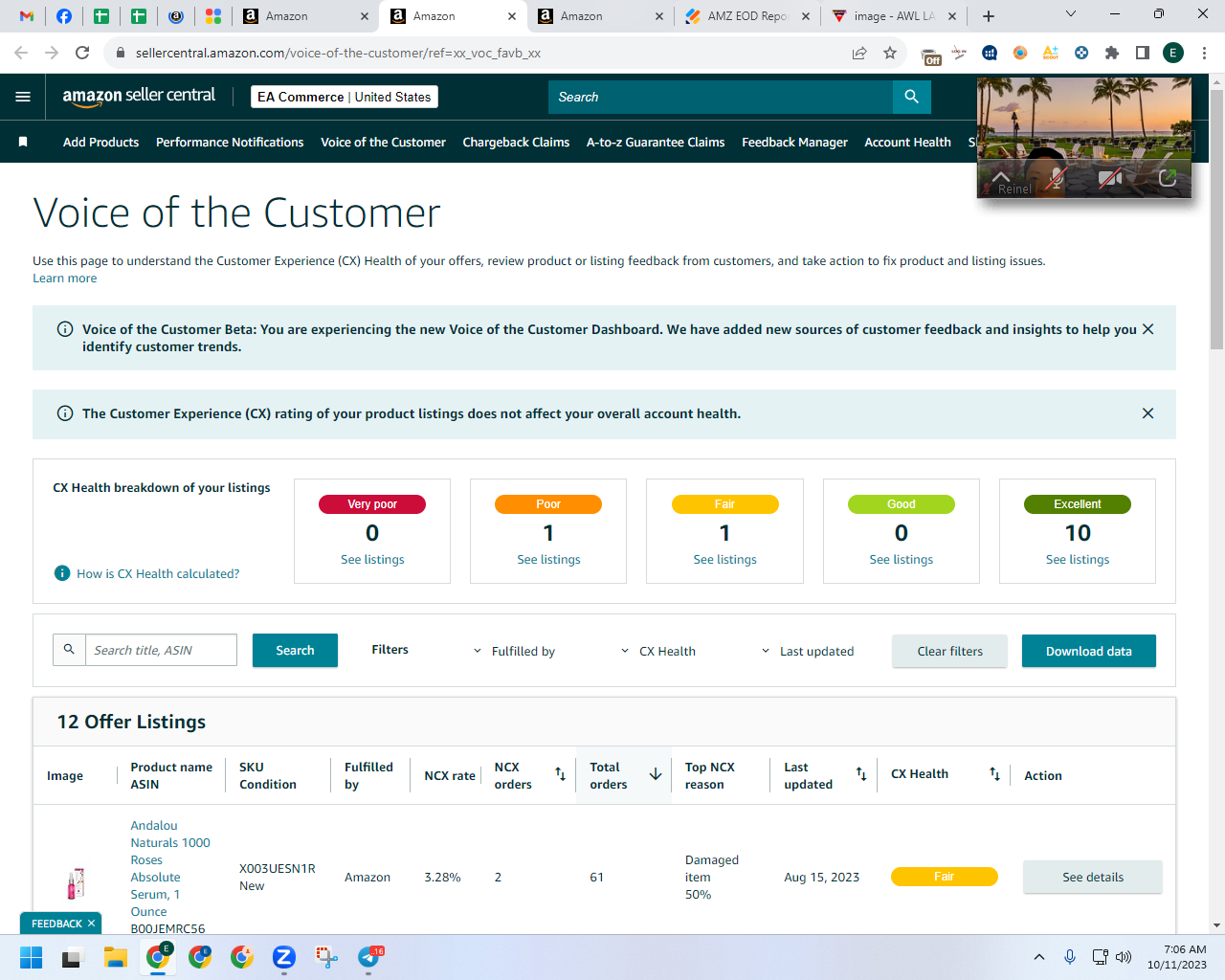Open EA Commerce United States account switcher
The image size is (1225, 980).
click(x=345, y=97)
